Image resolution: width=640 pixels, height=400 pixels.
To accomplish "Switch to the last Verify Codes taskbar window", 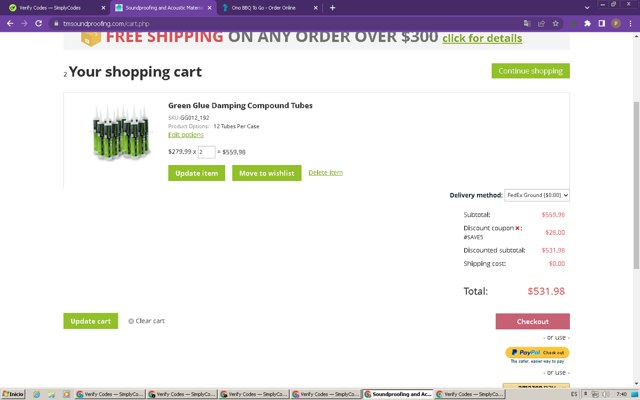I will click(x=470, y=394).
